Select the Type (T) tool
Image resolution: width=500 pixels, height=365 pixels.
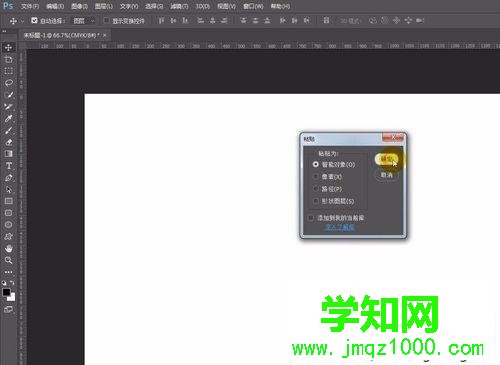click(8, 166)
